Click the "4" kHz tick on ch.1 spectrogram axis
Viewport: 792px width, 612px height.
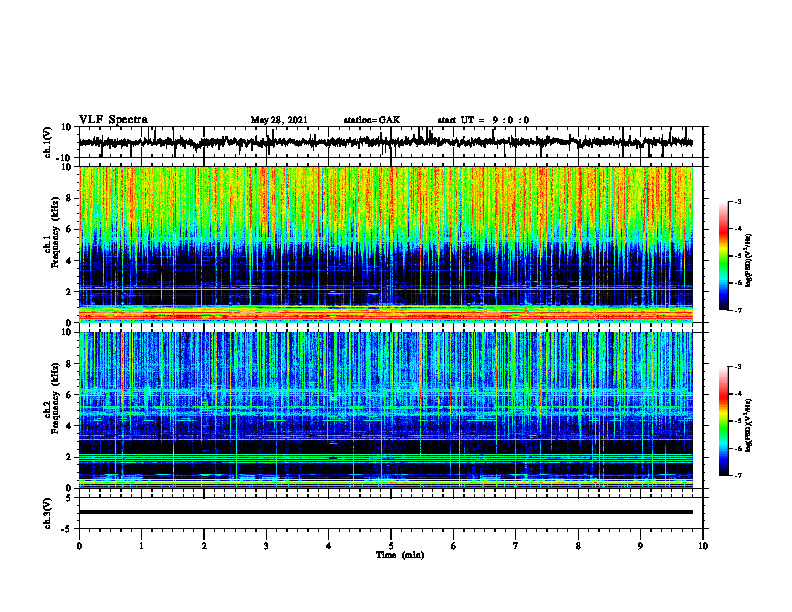tap(69, 261)
